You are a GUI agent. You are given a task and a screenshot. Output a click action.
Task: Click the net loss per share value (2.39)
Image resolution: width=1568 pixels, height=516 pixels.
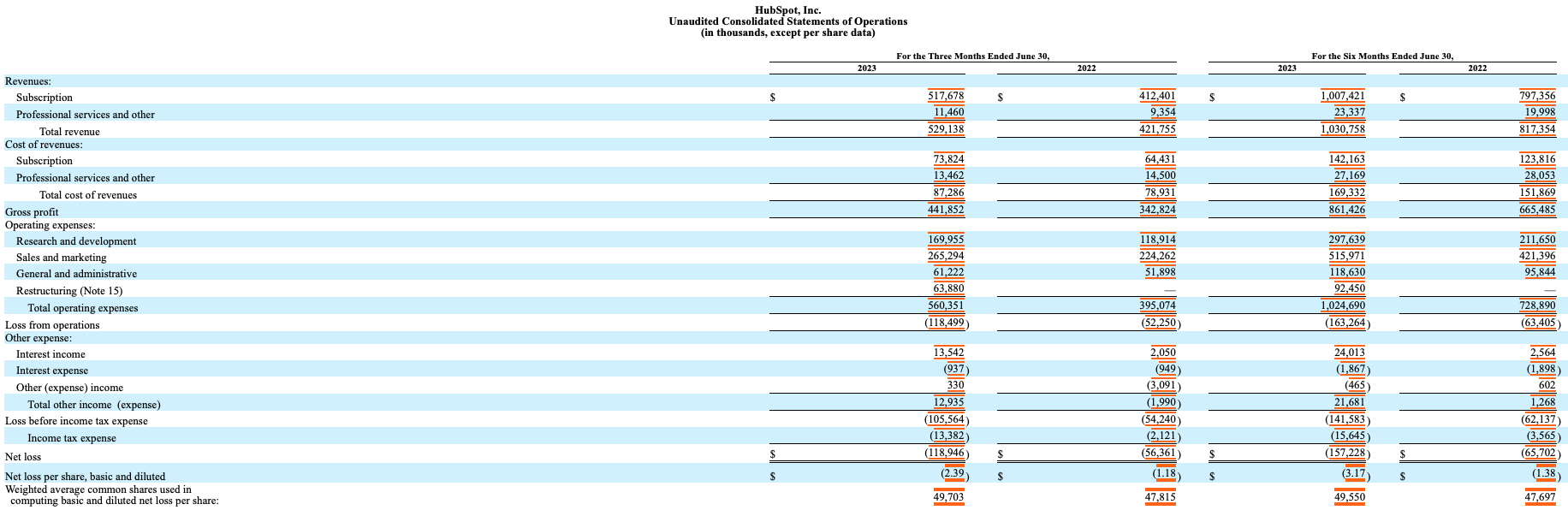pyautogui.click(x=953, y=474)
